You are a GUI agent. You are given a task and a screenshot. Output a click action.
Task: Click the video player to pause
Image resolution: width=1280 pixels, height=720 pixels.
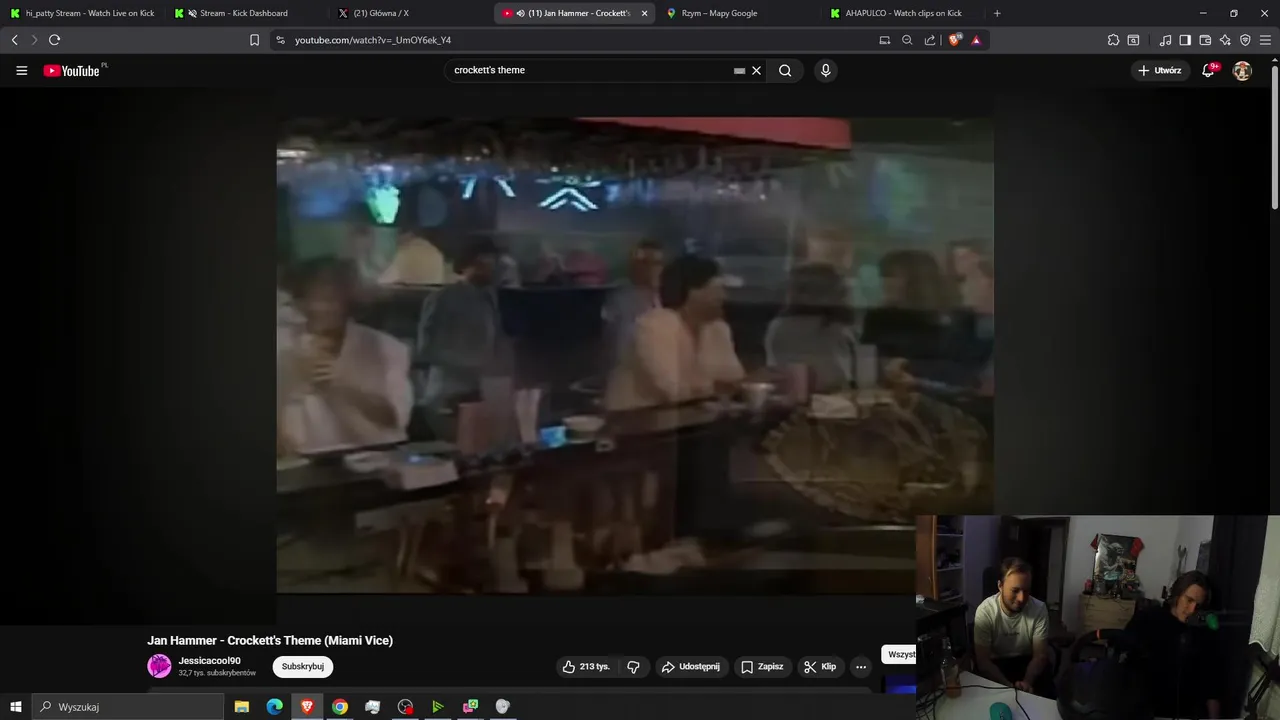point(634,355)
